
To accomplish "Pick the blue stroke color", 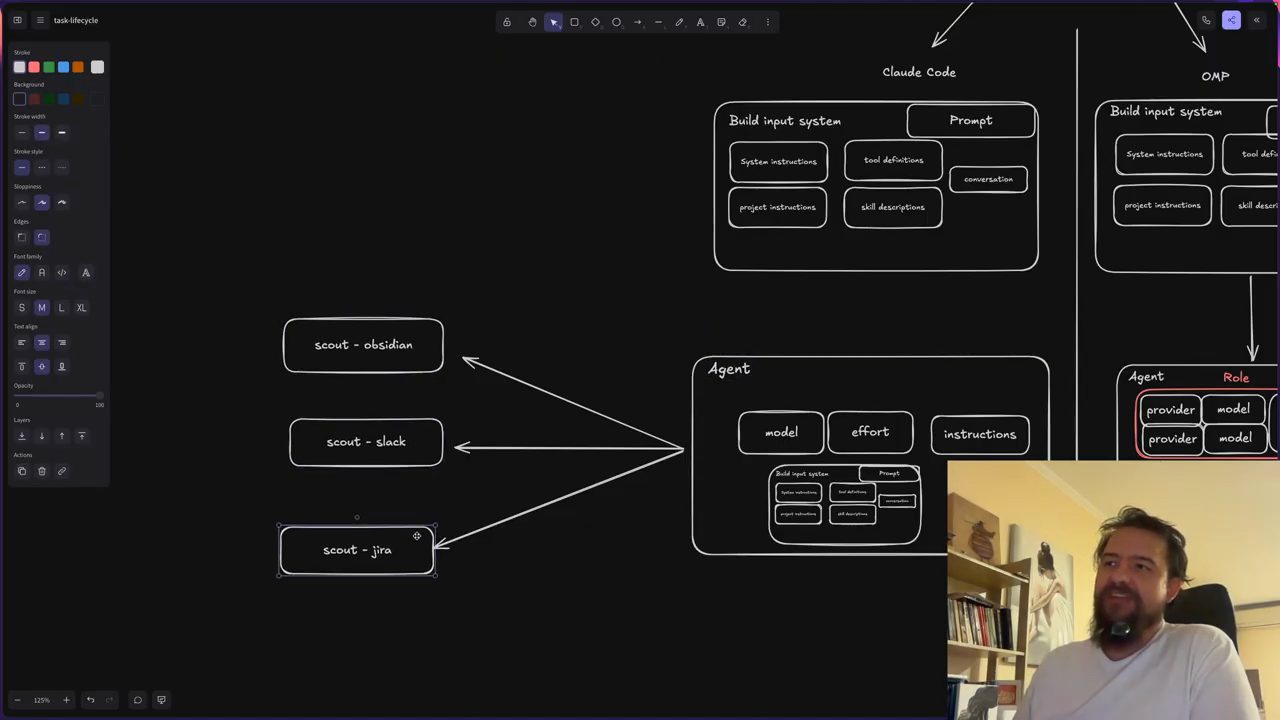I will pyautogui.click(x=63, y=67).
